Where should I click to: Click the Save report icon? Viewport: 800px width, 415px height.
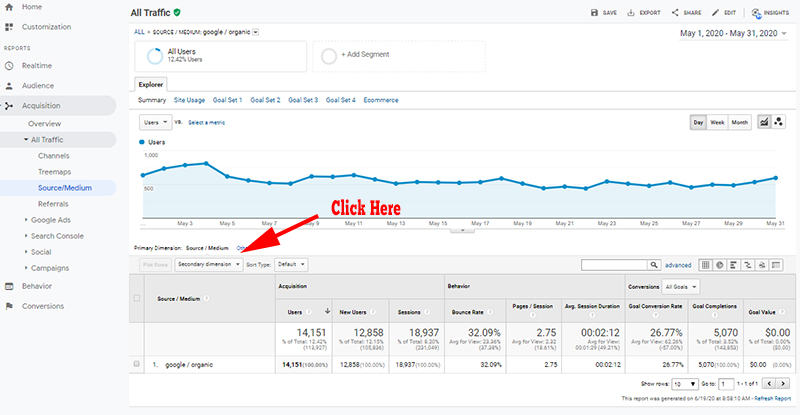(594, 13)
